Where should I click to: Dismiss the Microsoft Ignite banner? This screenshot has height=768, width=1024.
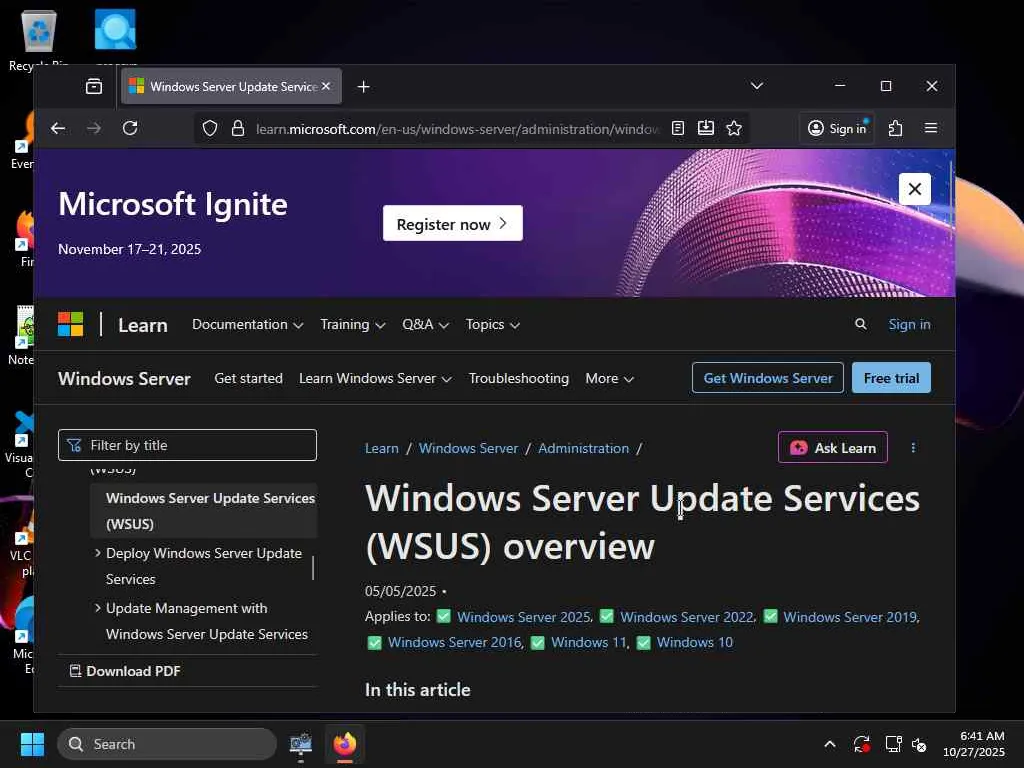point(914,189)
